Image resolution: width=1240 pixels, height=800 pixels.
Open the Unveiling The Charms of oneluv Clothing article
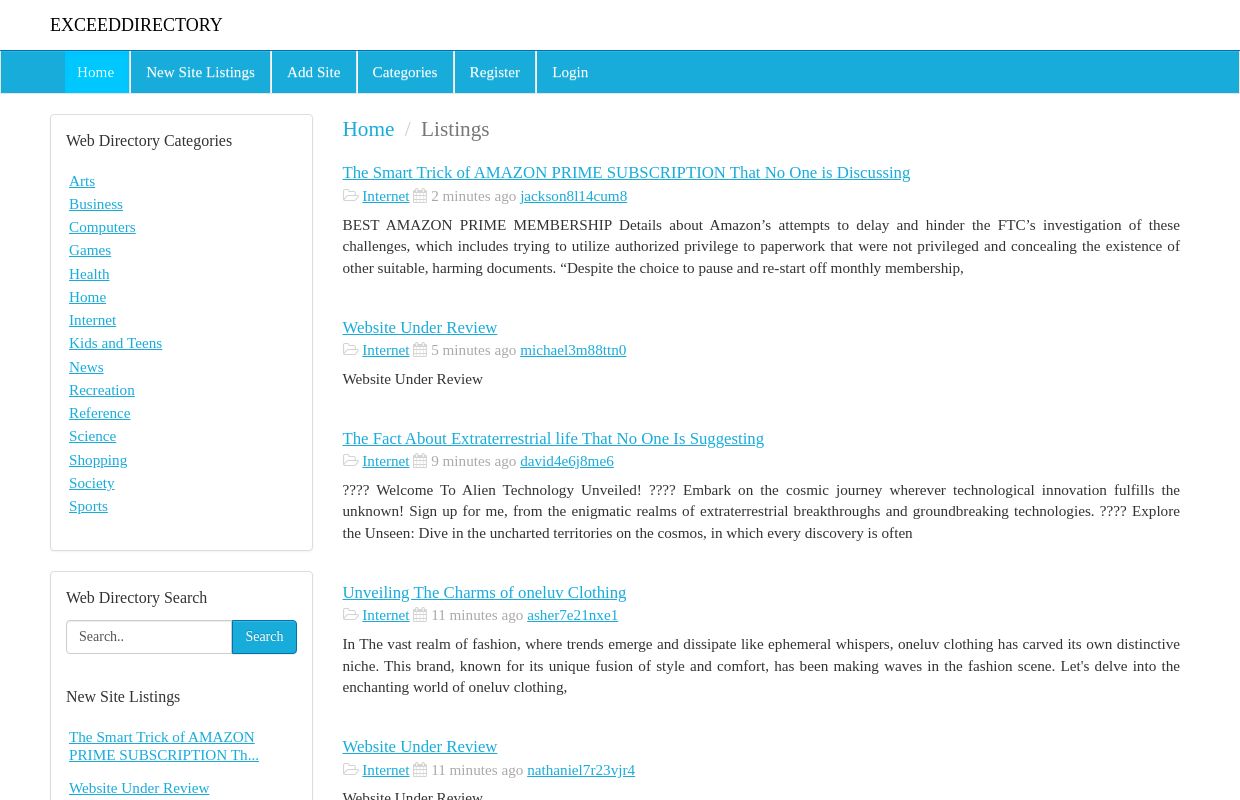484,592
